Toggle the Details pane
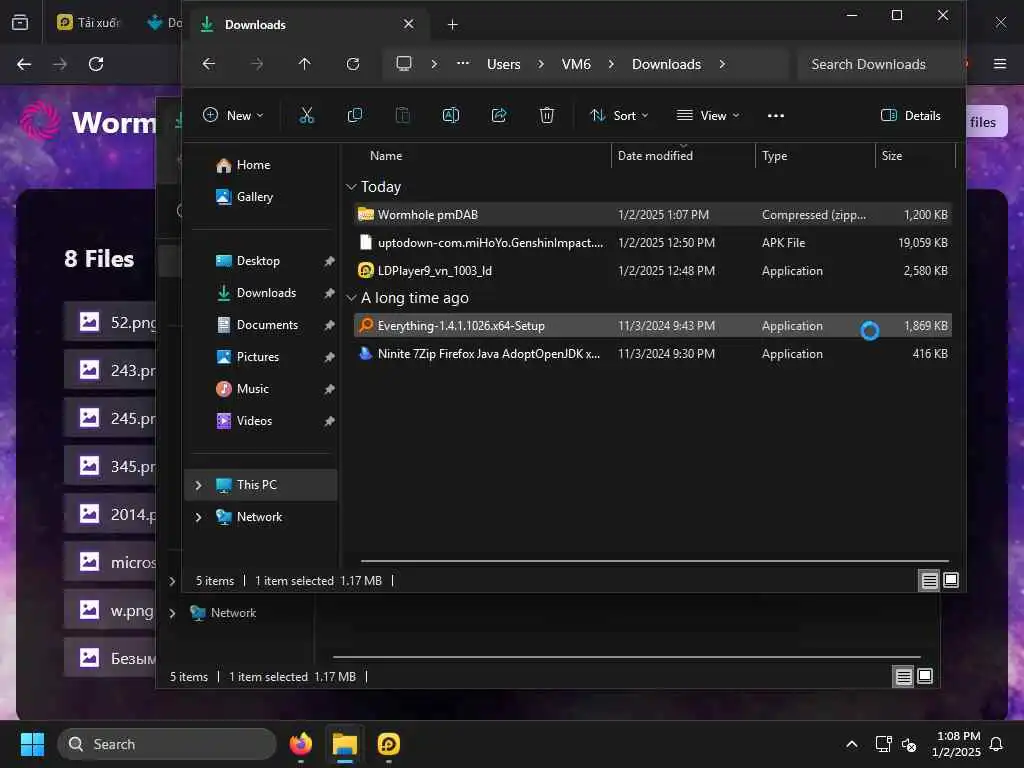Image resolution: width=1024 pixels, height=768 pixels. [911, 116]
